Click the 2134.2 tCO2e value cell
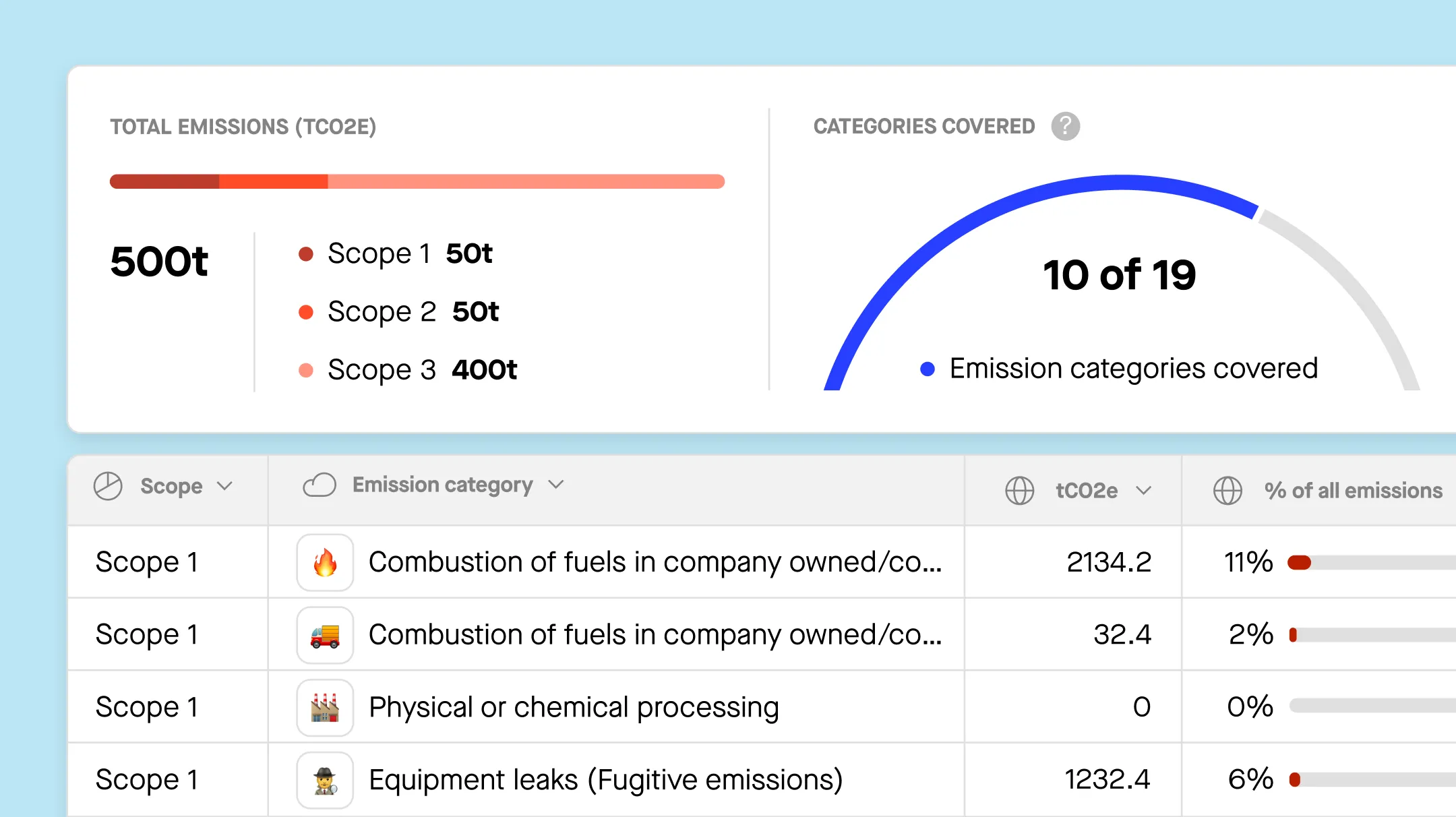 point(1108,562)
